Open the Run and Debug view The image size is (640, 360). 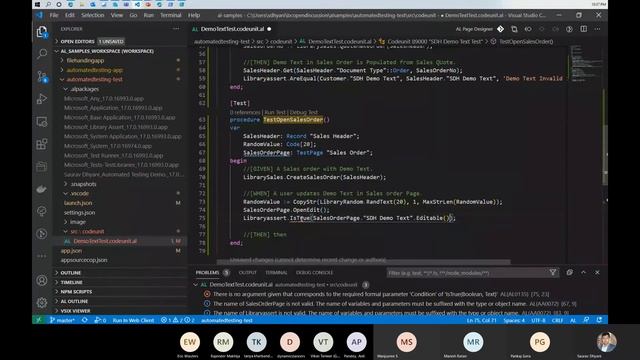(42, 99)
